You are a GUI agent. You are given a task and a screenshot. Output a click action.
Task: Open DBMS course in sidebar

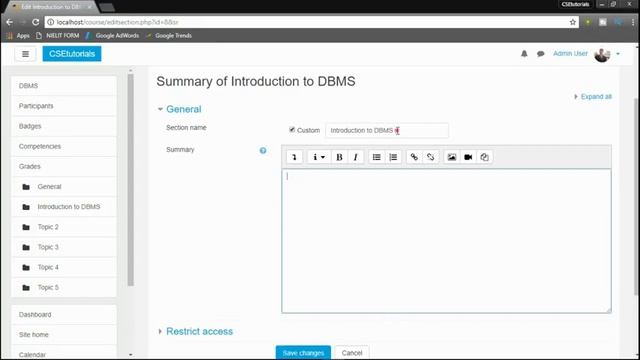(64, 86)
